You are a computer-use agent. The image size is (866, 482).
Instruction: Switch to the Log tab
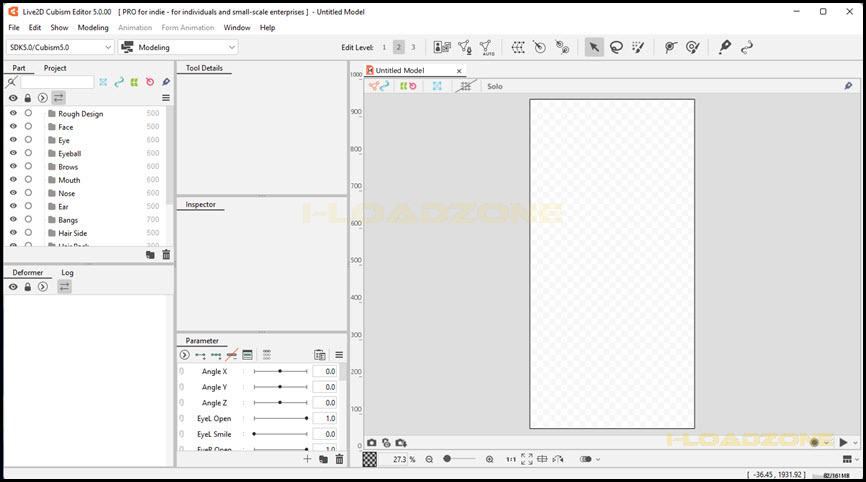67,273
